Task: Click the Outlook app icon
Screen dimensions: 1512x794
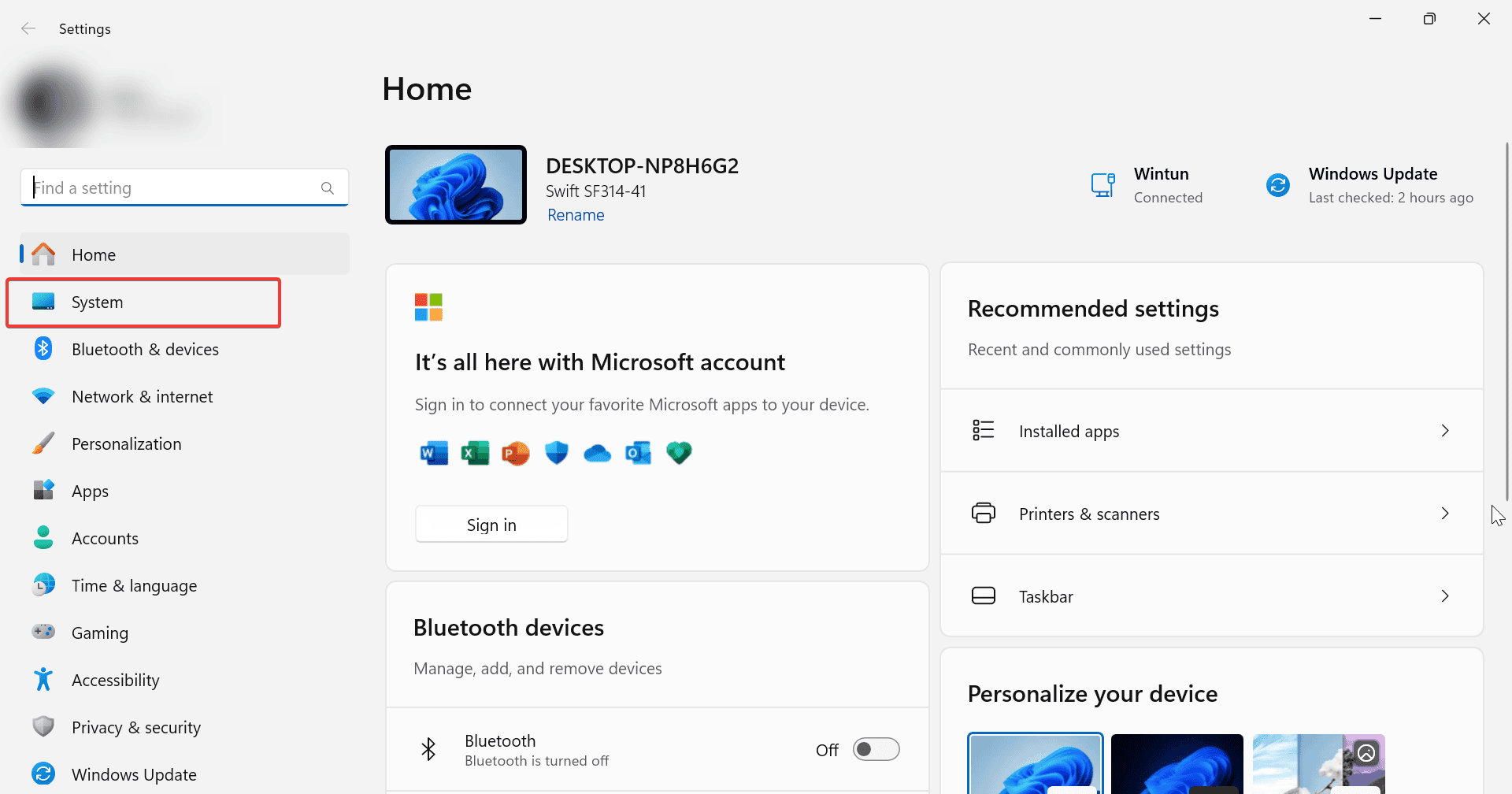Action: [x=638, y=453]
